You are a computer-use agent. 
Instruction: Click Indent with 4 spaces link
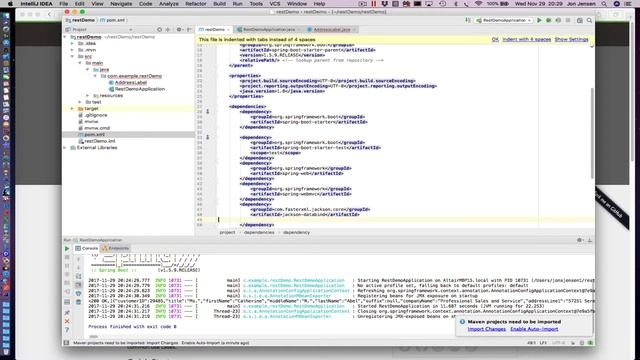coord(527,40)
